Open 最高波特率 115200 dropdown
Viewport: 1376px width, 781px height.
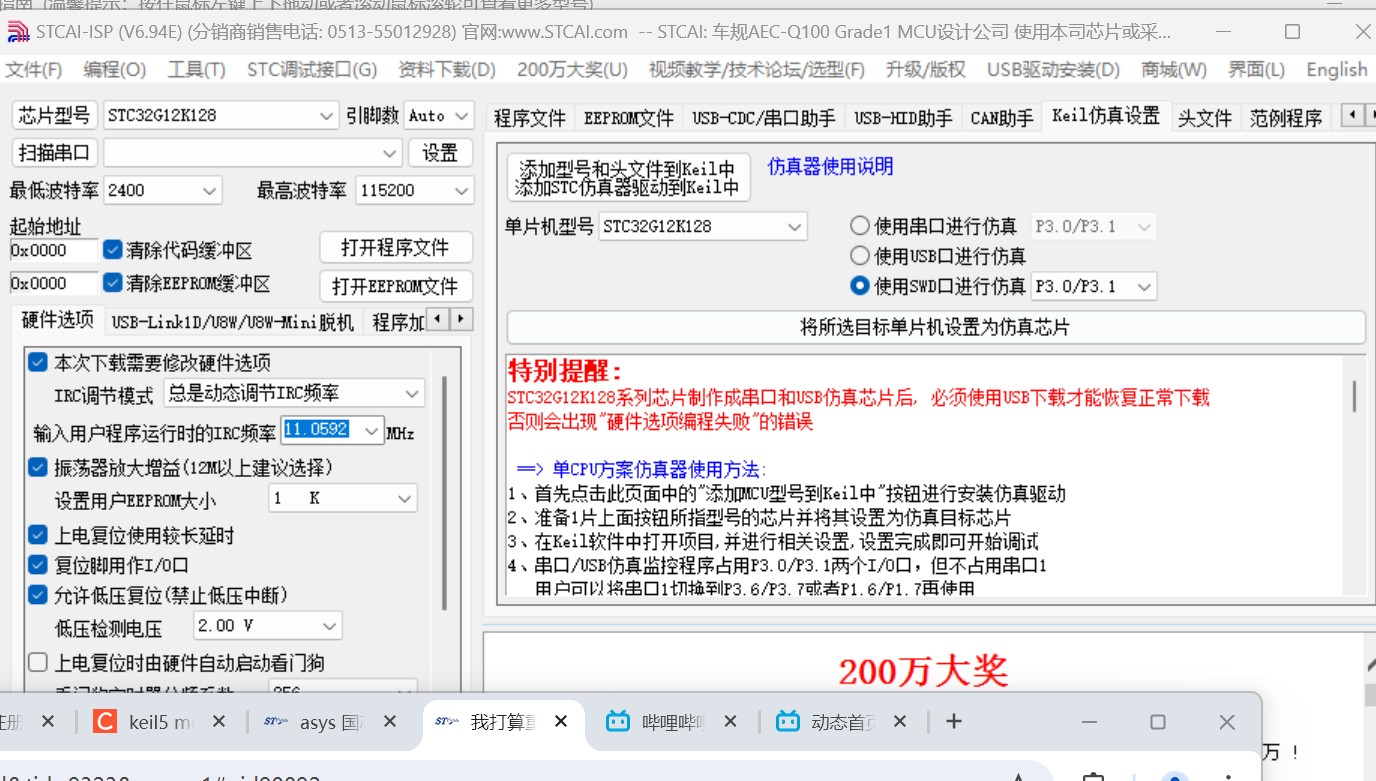tap(414, 190)
